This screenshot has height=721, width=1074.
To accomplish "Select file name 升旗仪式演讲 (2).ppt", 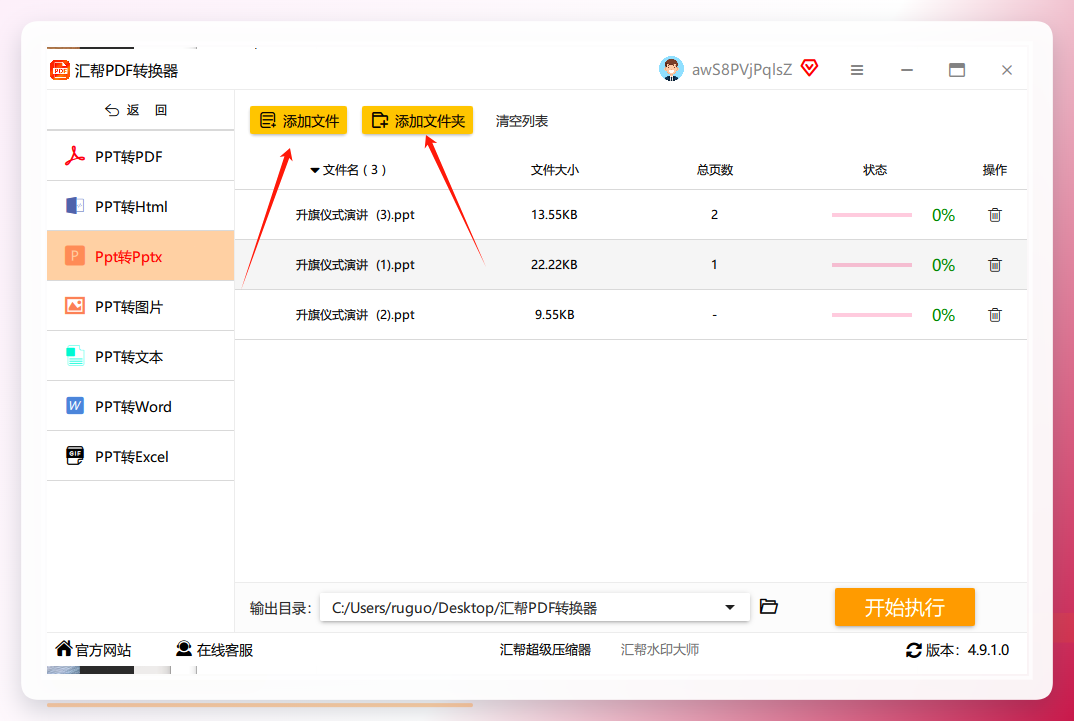I will point(355,315).
